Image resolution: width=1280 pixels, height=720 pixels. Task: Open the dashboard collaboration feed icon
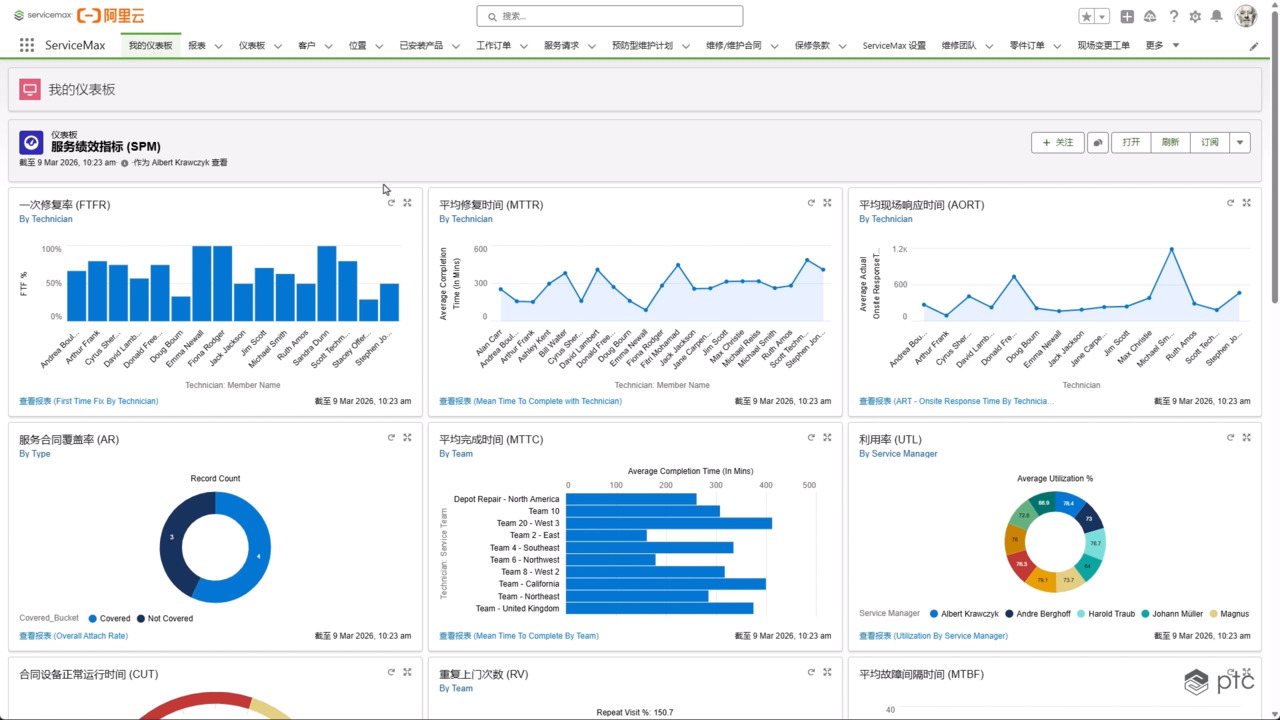point(1098,143)
